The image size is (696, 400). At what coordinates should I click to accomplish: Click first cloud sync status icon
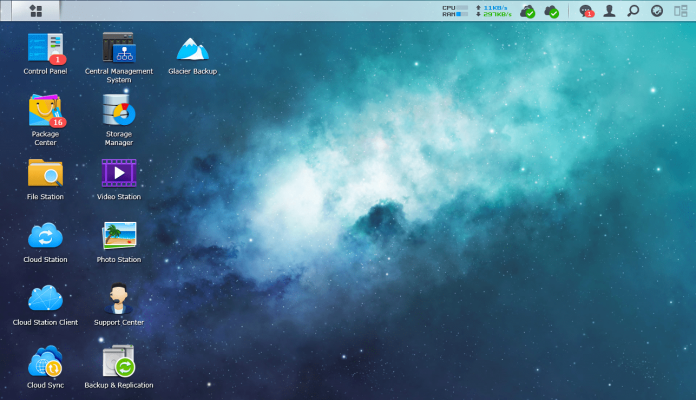(x=527, y=11)
